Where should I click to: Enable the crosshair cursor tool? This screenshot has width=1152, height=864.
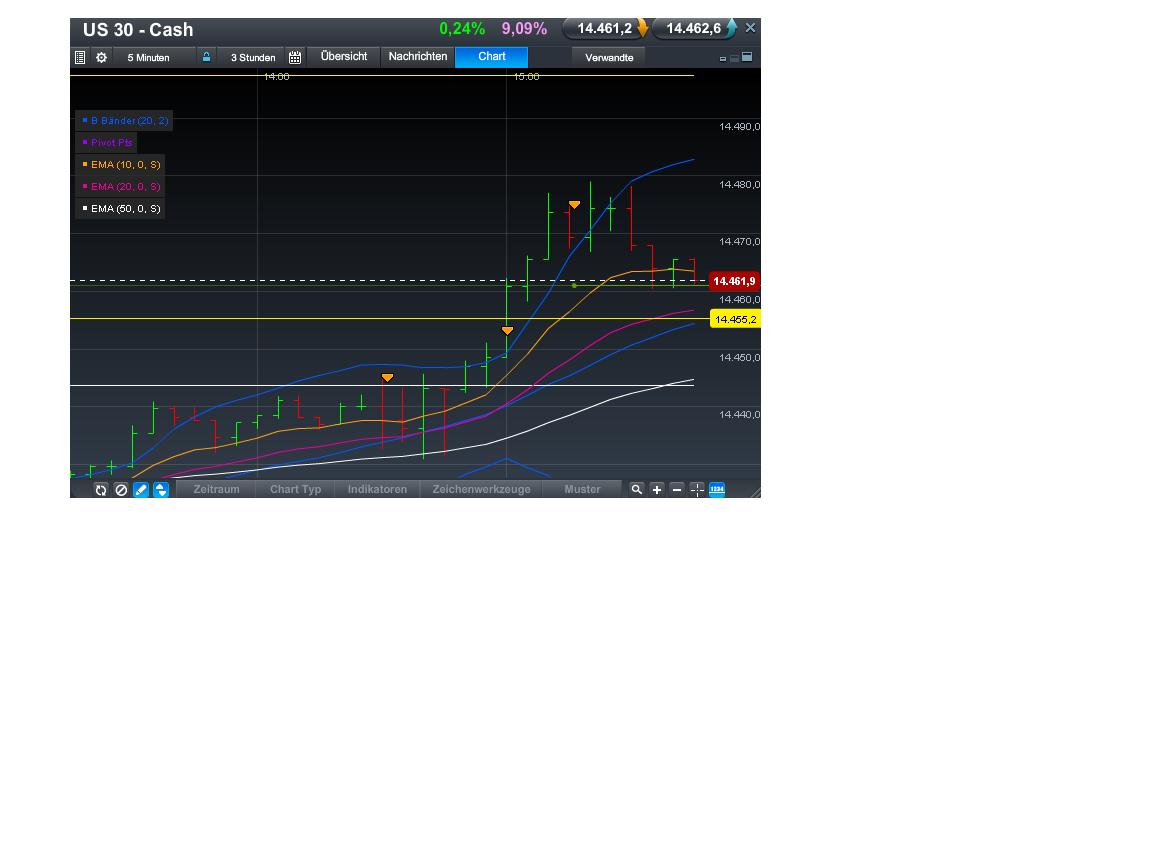coord(696,489)
